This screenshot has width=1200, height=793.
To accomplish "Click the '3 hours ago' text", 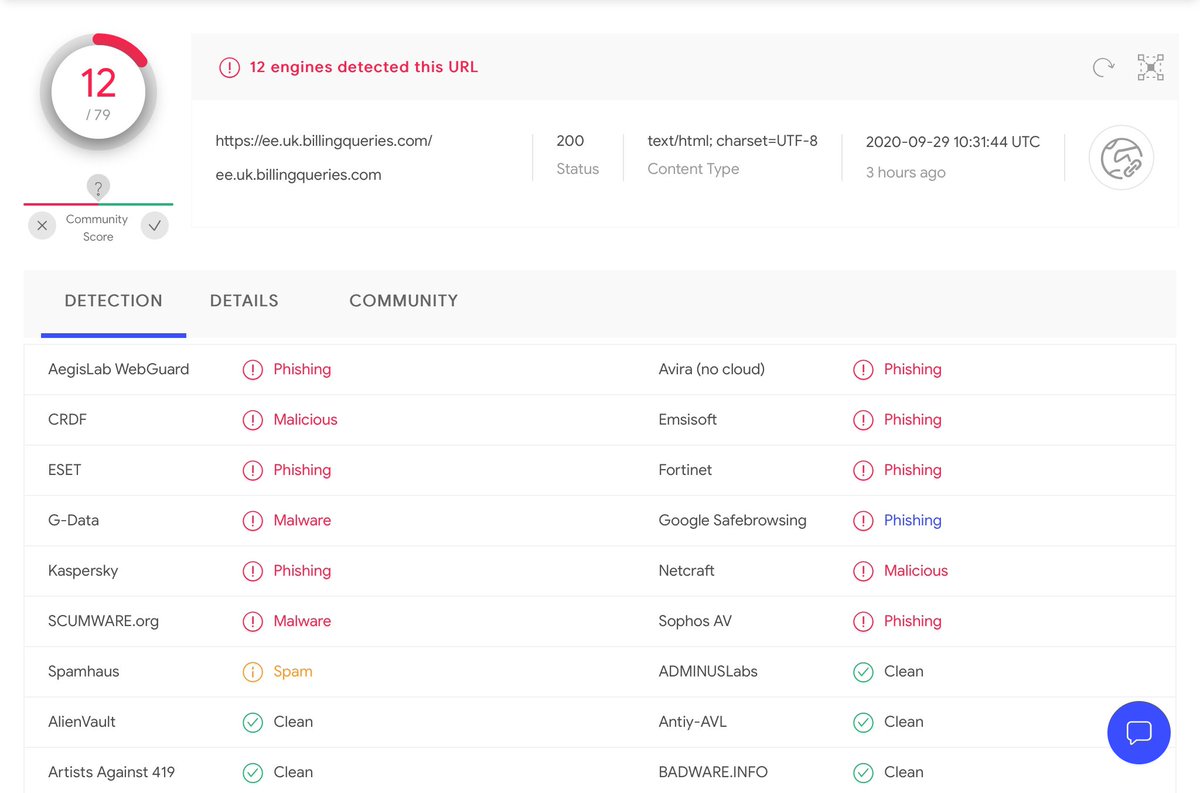I will [906, 172].
